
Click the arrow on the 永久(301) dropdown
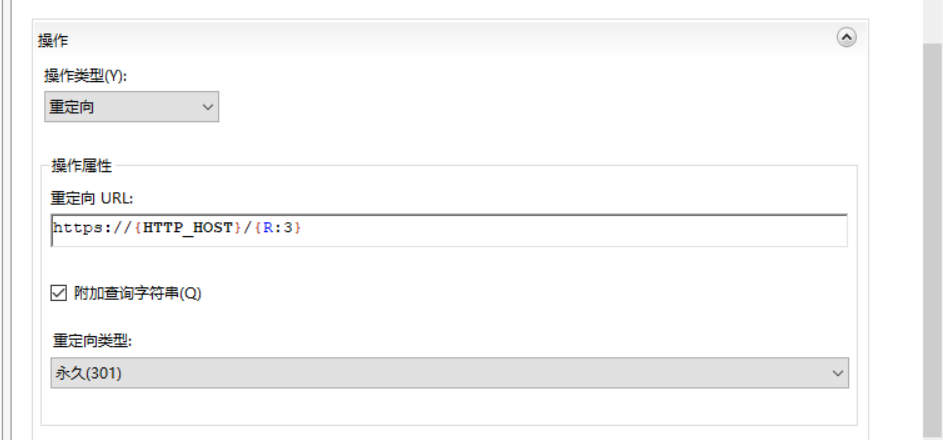pyautogui.click(x=837, y=373)
